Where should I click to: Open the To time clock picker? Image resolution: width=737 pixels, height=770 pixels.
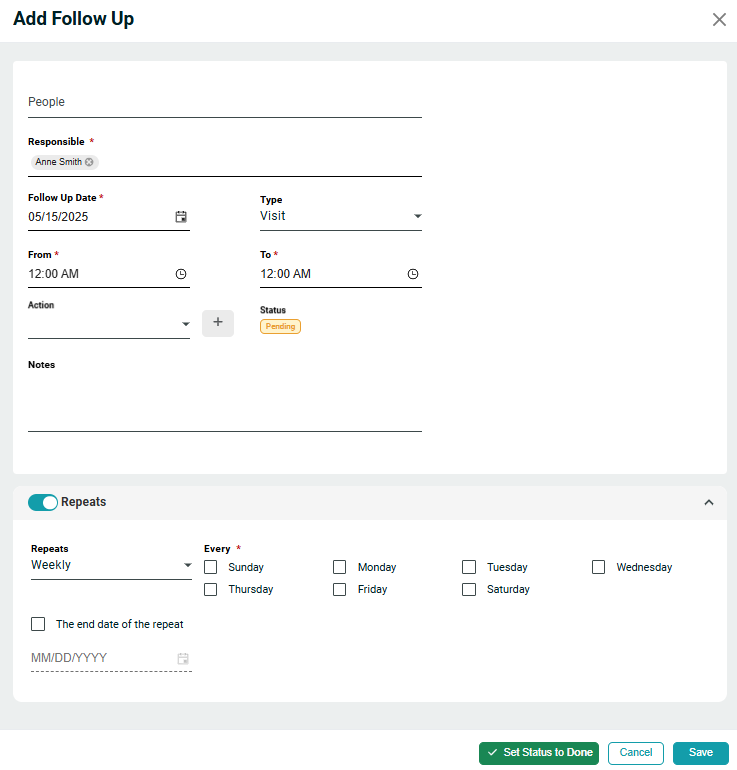click(413, 274)
